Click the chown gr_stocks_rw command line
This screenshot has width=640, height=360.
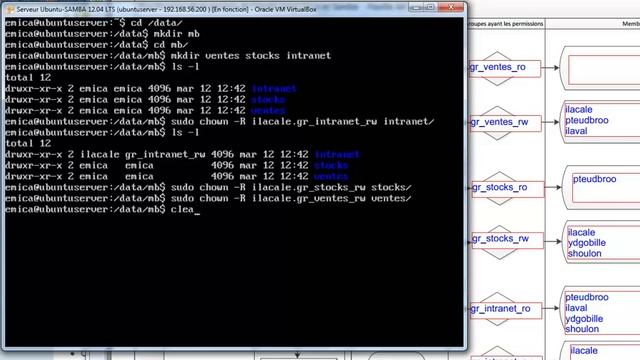[x=208, y=188]
